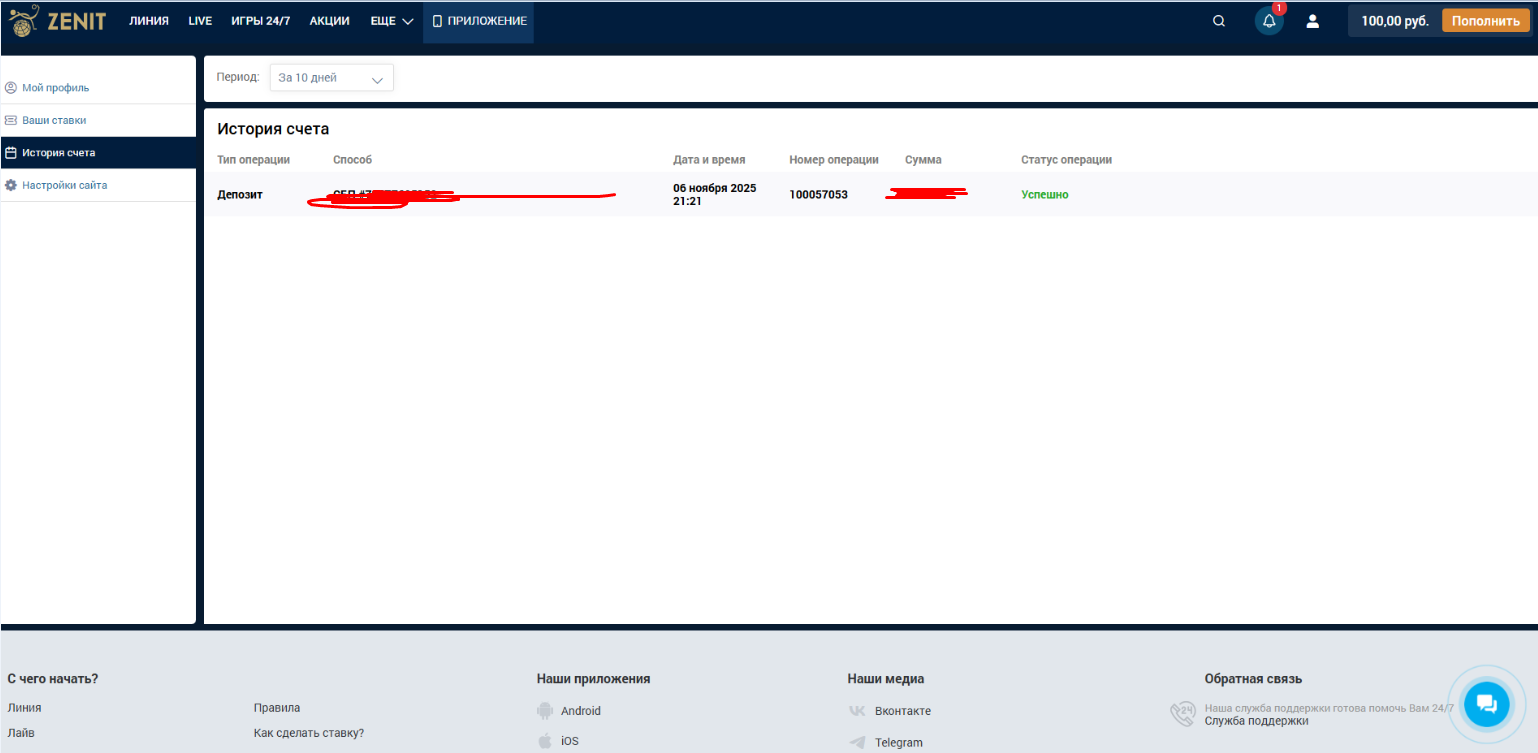This screenshot has width=1538, height=753.
Task: Click the Telegram media icon
Action: pos(857,742)
